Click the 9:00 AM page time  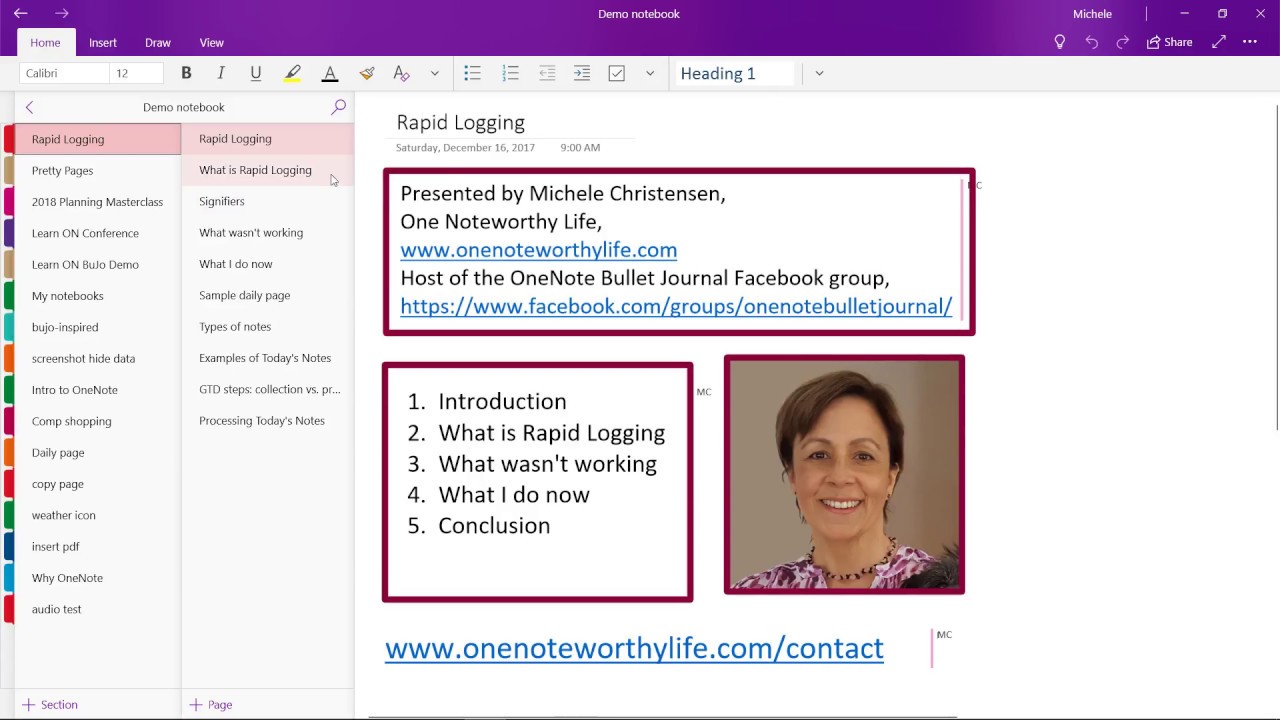[x=580, y=147]
